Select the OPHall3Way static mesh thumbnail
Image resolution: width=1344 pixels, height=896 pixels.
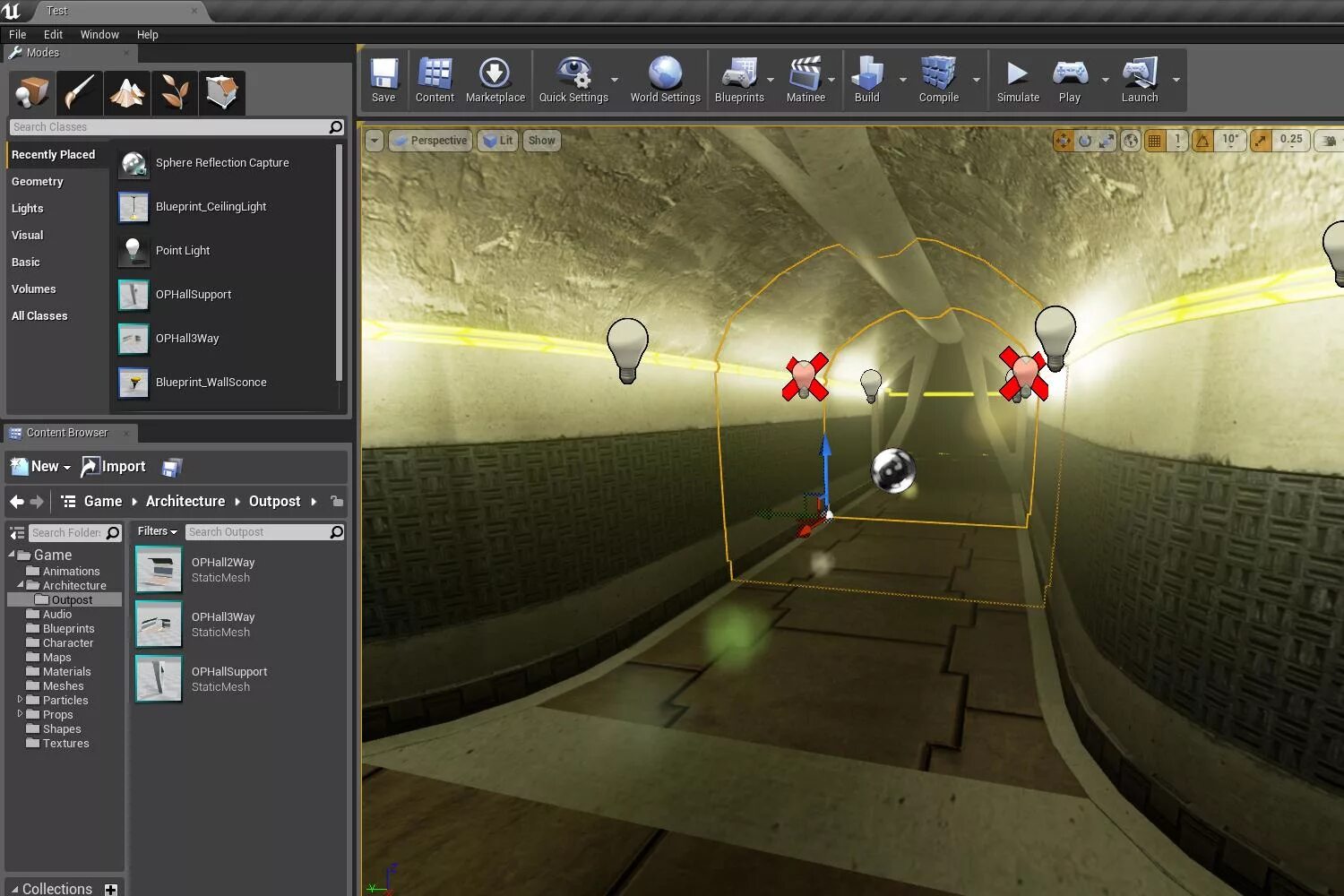tap(159, 624)
